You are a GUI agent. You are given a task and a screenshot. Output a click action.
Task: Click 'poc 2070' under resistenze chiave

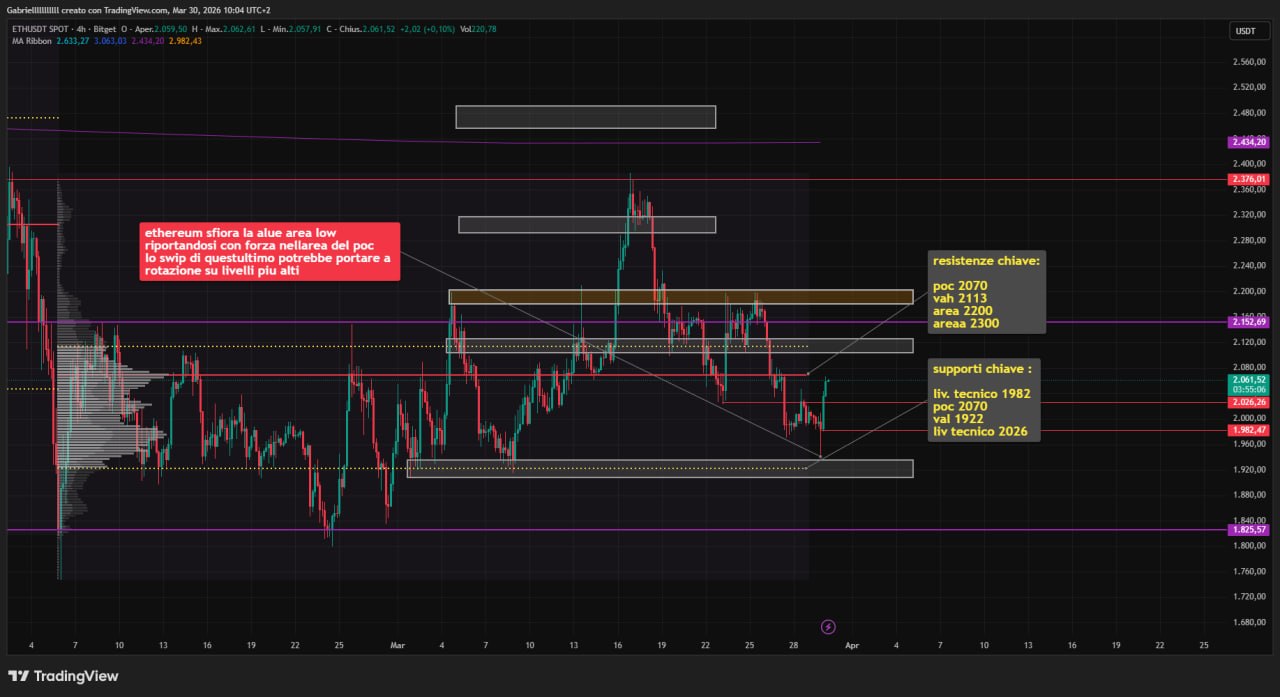pos(959,286)
